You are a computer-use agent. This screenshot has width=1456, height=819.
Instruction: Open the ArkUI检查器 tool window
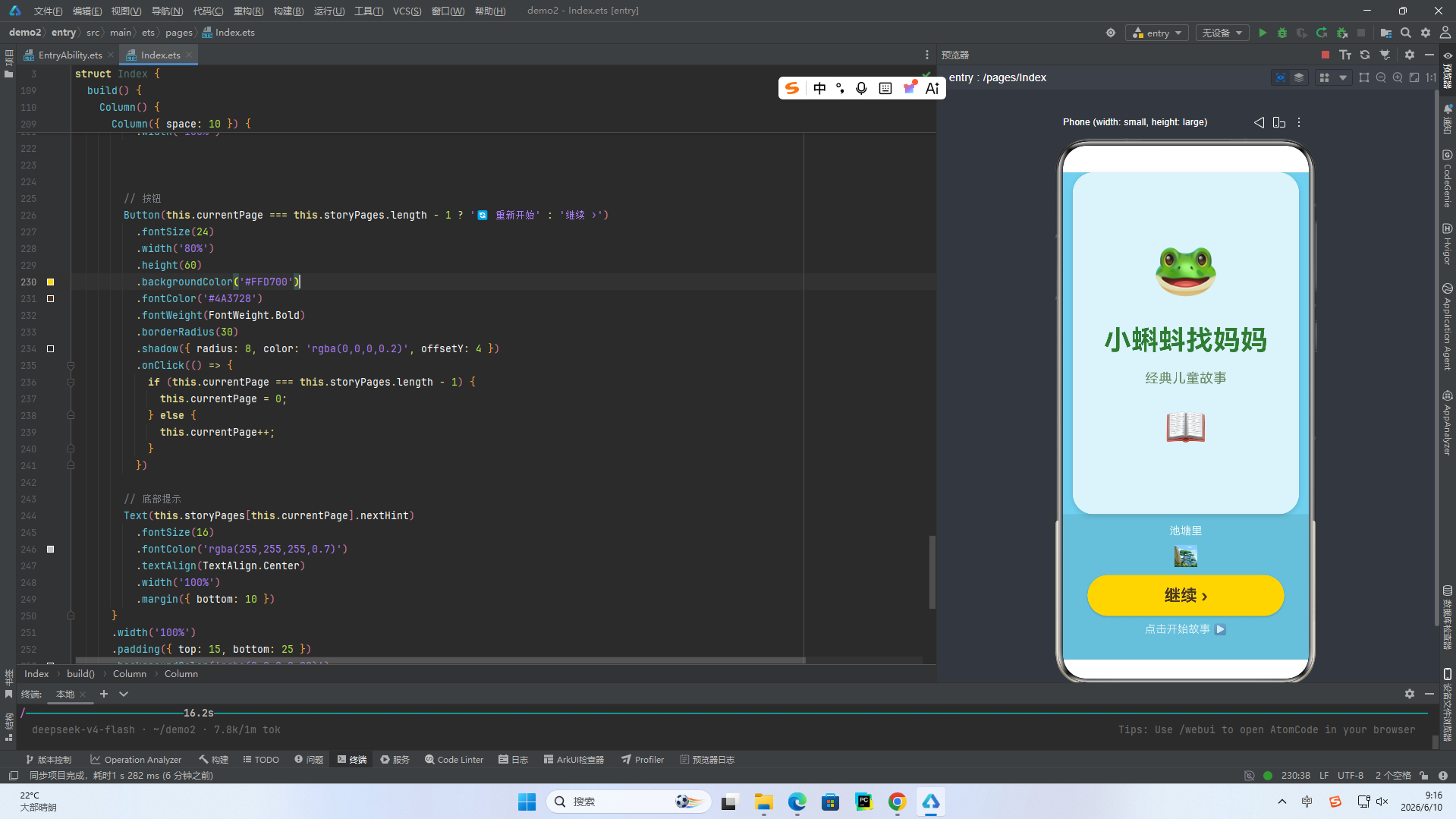574,759
